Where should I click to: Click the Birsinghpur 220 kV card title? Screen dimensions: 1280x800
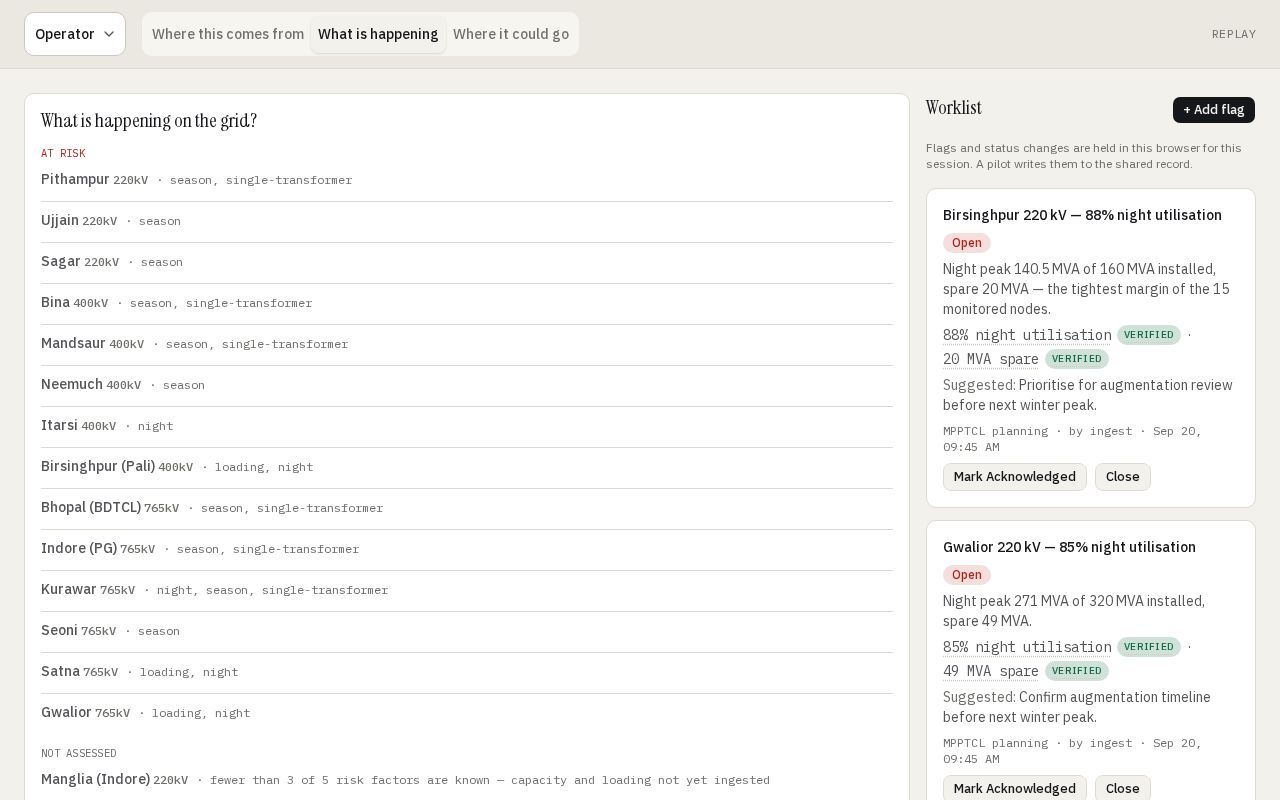(1082, 215)
